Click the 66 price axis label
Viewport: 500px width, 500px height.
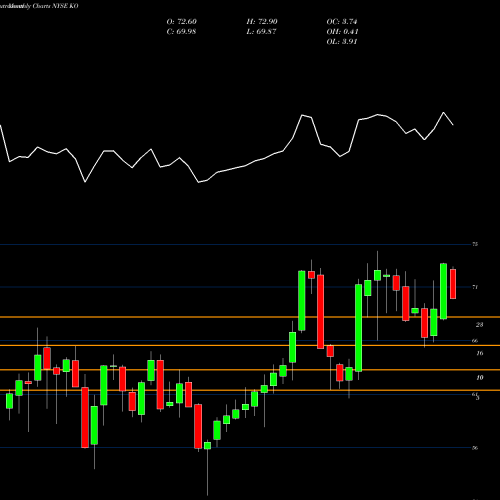point(475,341)
